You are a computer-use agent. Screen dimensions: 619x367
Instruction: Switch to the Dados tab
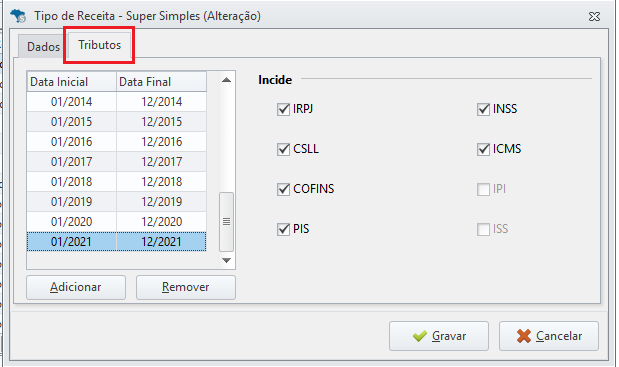(43, 47)
